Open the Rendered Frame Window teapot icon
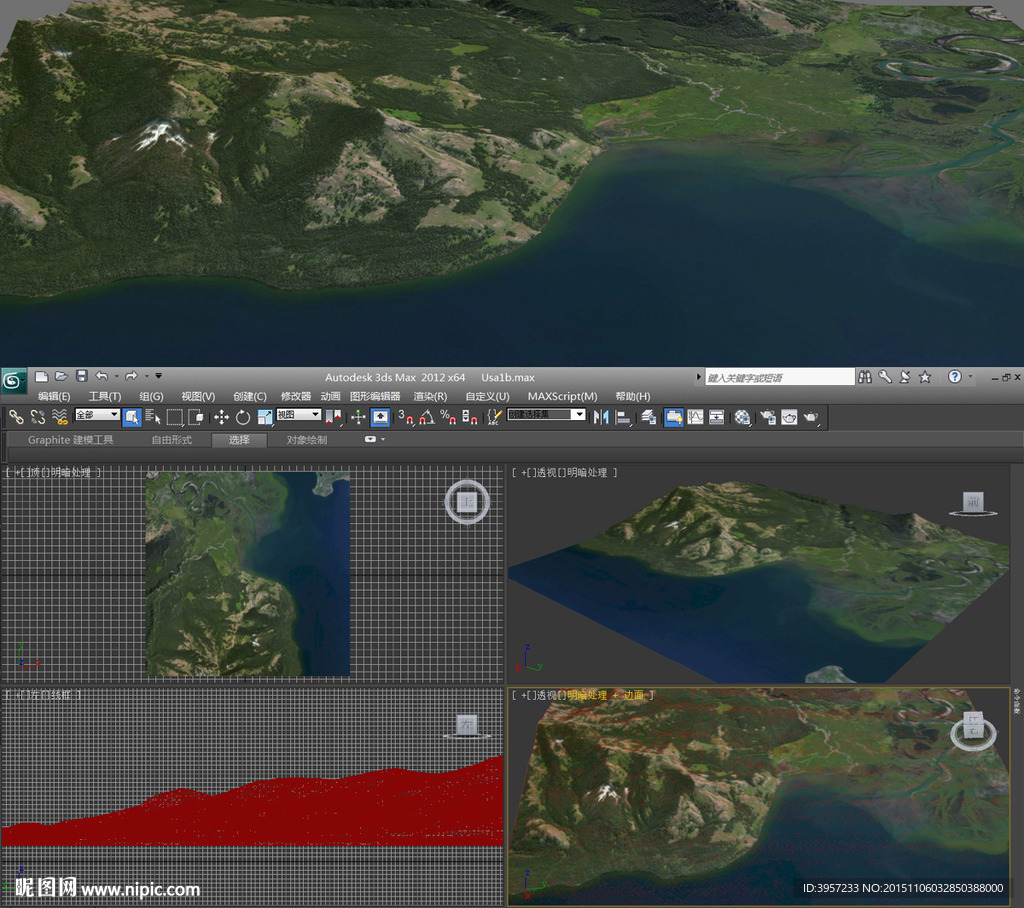The image size is (1024, 908). (x=789, y=417)
